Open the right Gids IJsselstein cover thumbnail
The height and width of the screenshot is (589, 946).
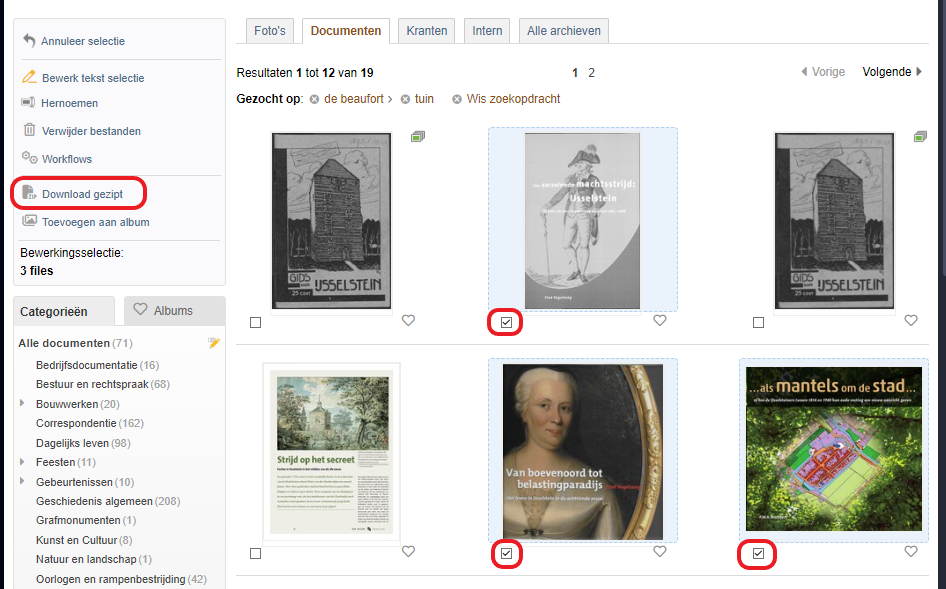pyautogui.click(x=834, y=221)
